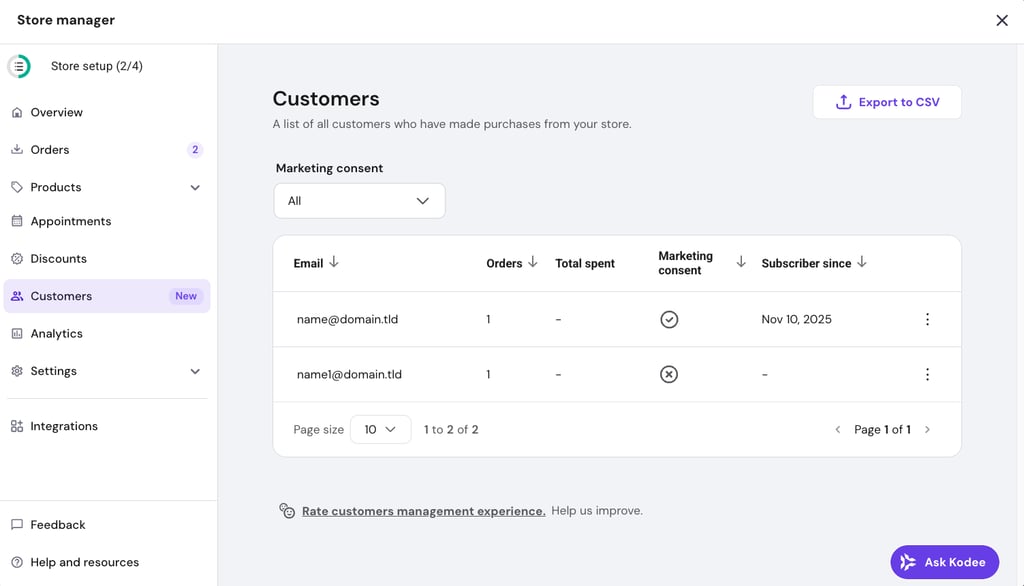Go to the previous page arrow
The width and height of the screenshot is (1024, 586).
tap(838, 429)
